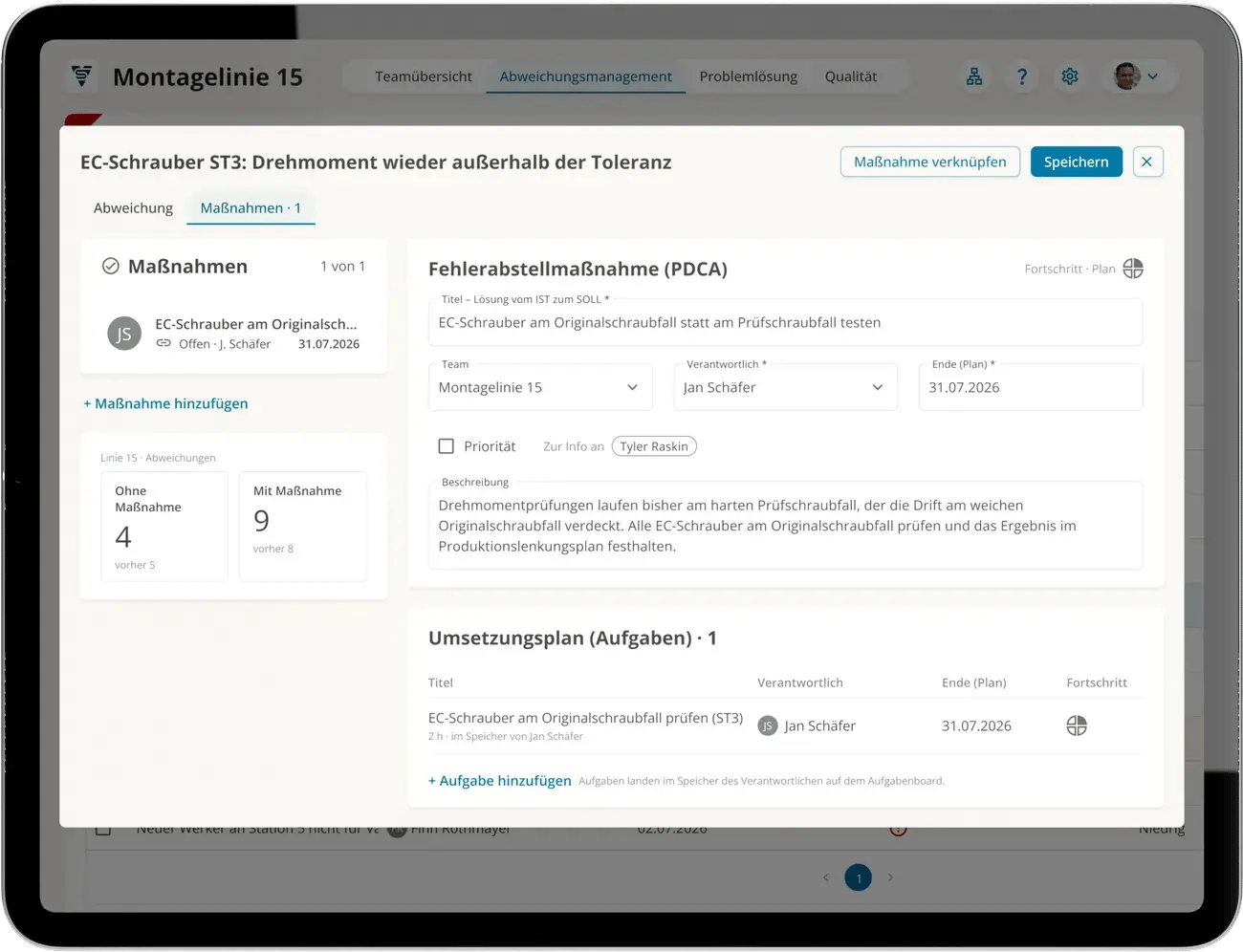Click the link icon beside Offen status

click(164, 343)
